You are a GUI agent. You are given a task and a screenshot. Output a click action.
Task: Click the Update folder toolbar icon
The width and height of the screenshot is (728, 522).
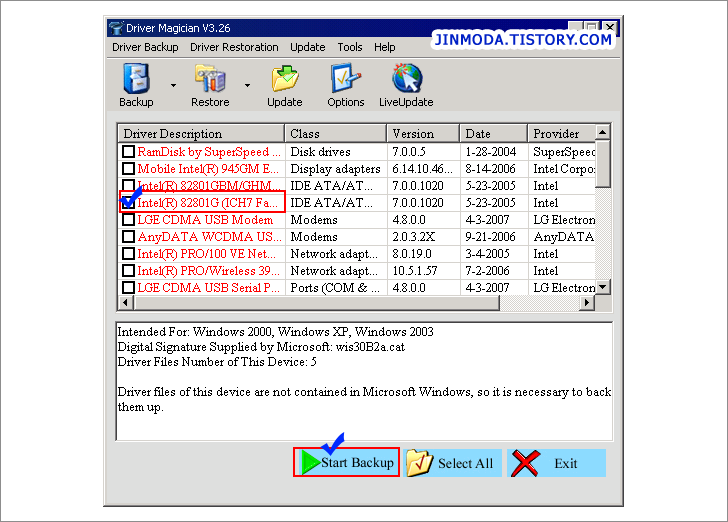point(285,78)
